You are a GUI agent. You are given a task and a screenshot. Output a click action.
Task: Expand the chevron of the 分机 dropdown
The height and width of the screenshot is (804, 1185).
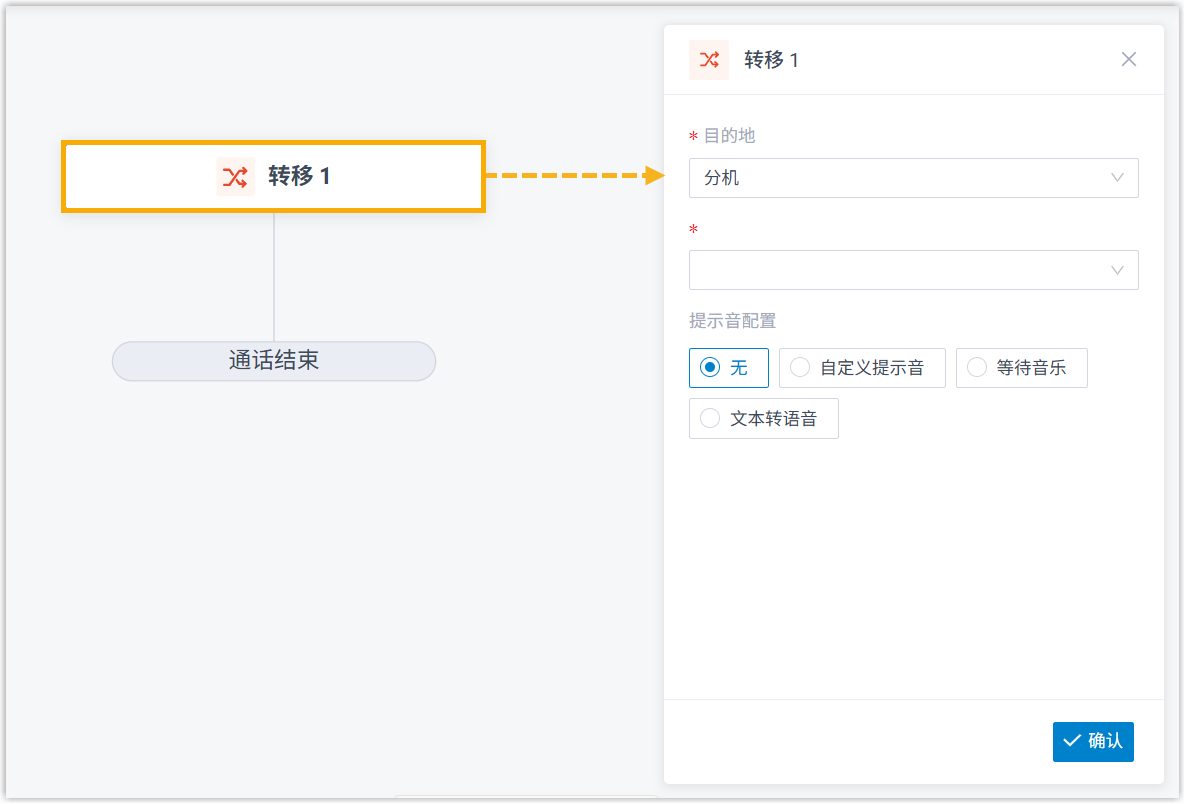1118,178
